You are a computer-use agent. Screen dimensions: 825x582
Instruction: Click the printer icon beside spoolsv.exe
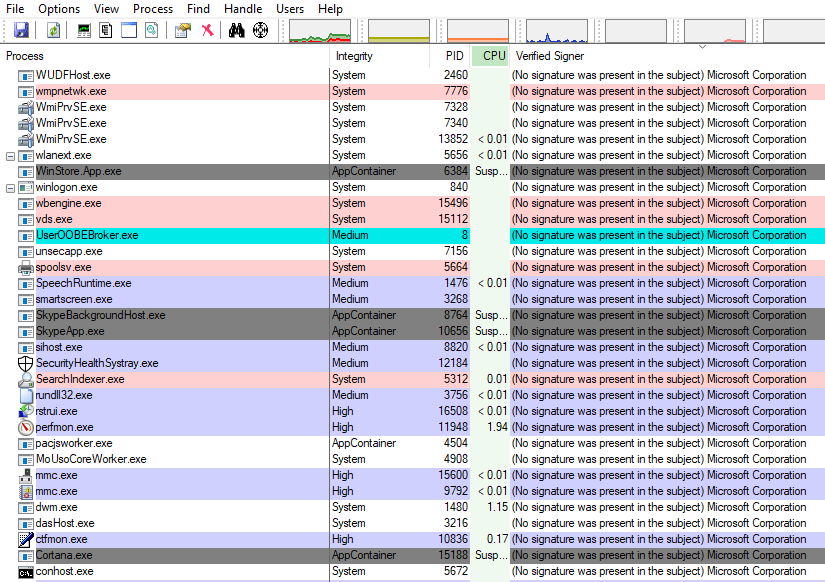(25, 268)
